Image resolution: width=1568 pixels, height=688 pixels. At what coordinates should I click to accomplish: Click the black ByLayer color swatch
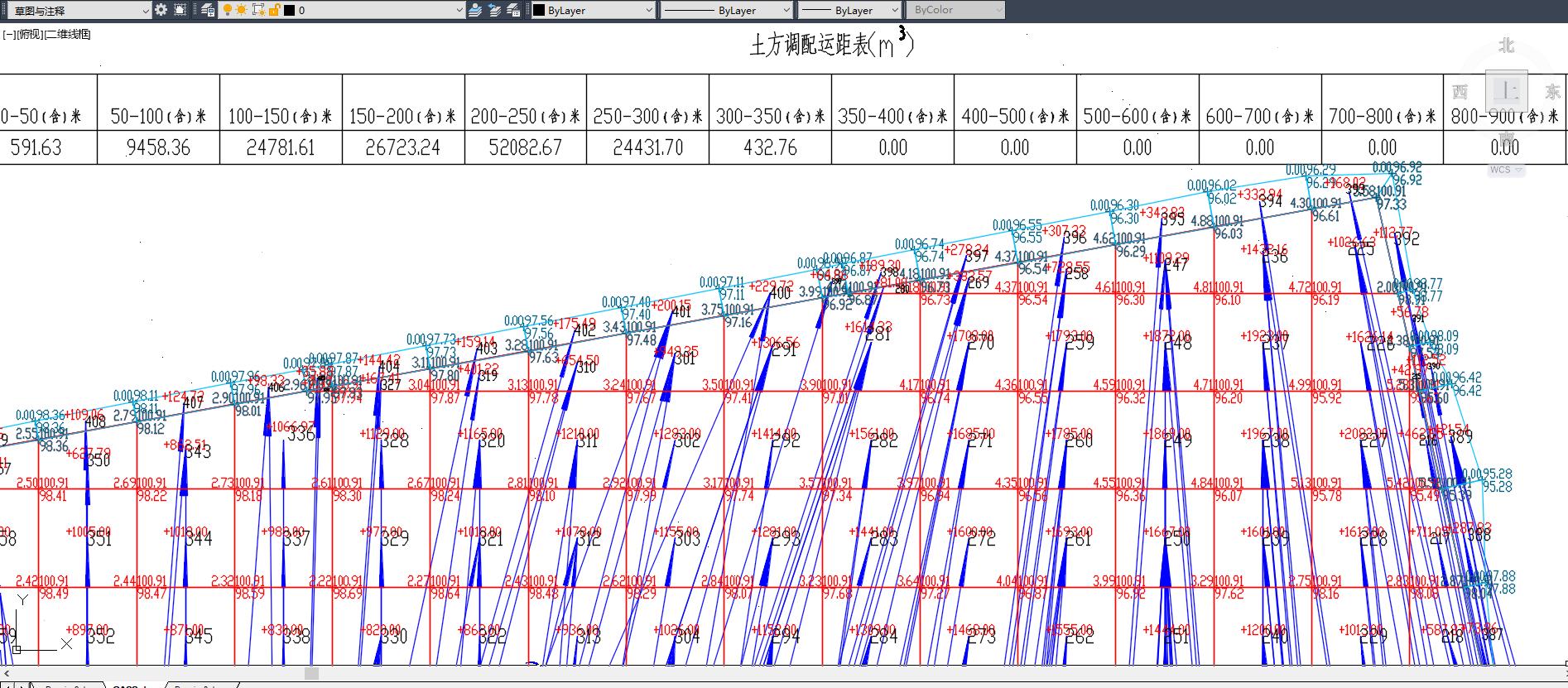539,11
